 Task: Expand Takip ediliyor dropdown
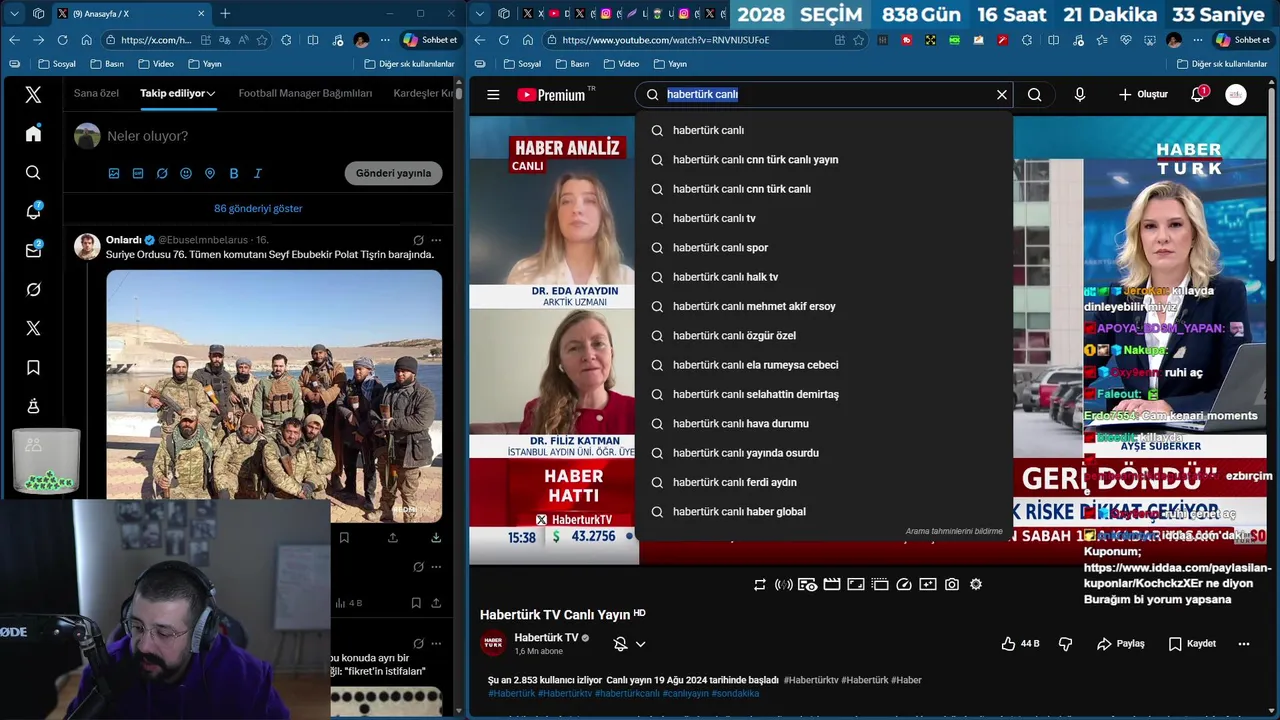coord(212,94)
